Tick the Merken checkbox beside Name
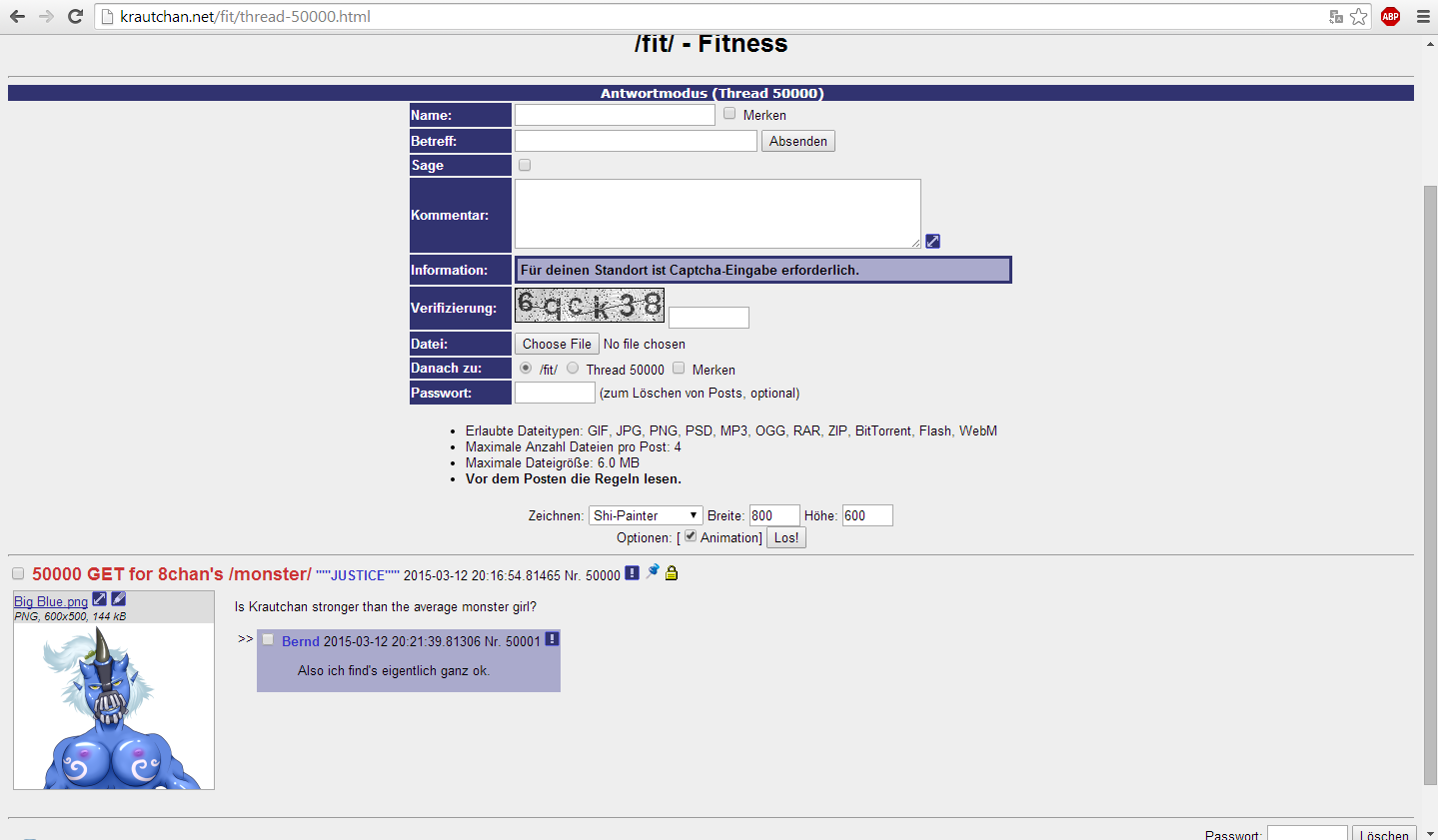The image size is (1438, 840). [729, 114]
